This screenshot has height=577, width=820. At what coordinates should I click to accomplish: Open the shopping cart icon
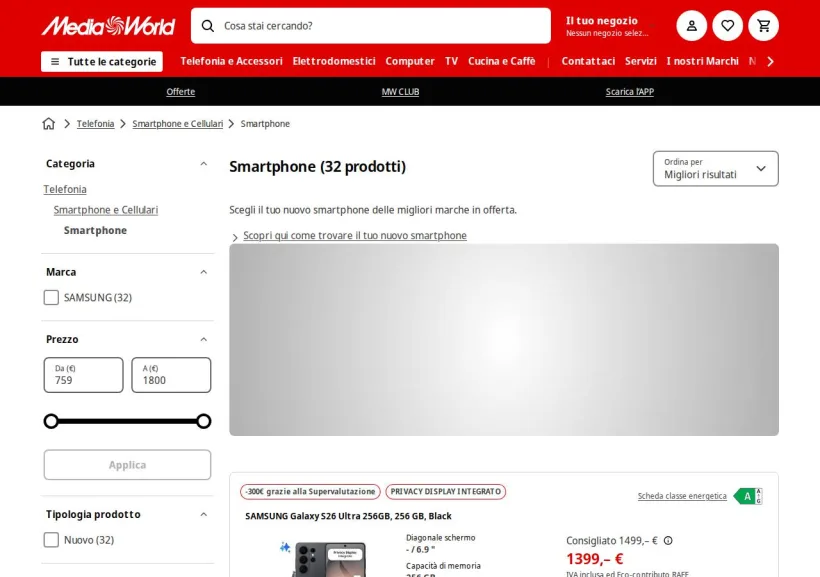coord(764,26)
